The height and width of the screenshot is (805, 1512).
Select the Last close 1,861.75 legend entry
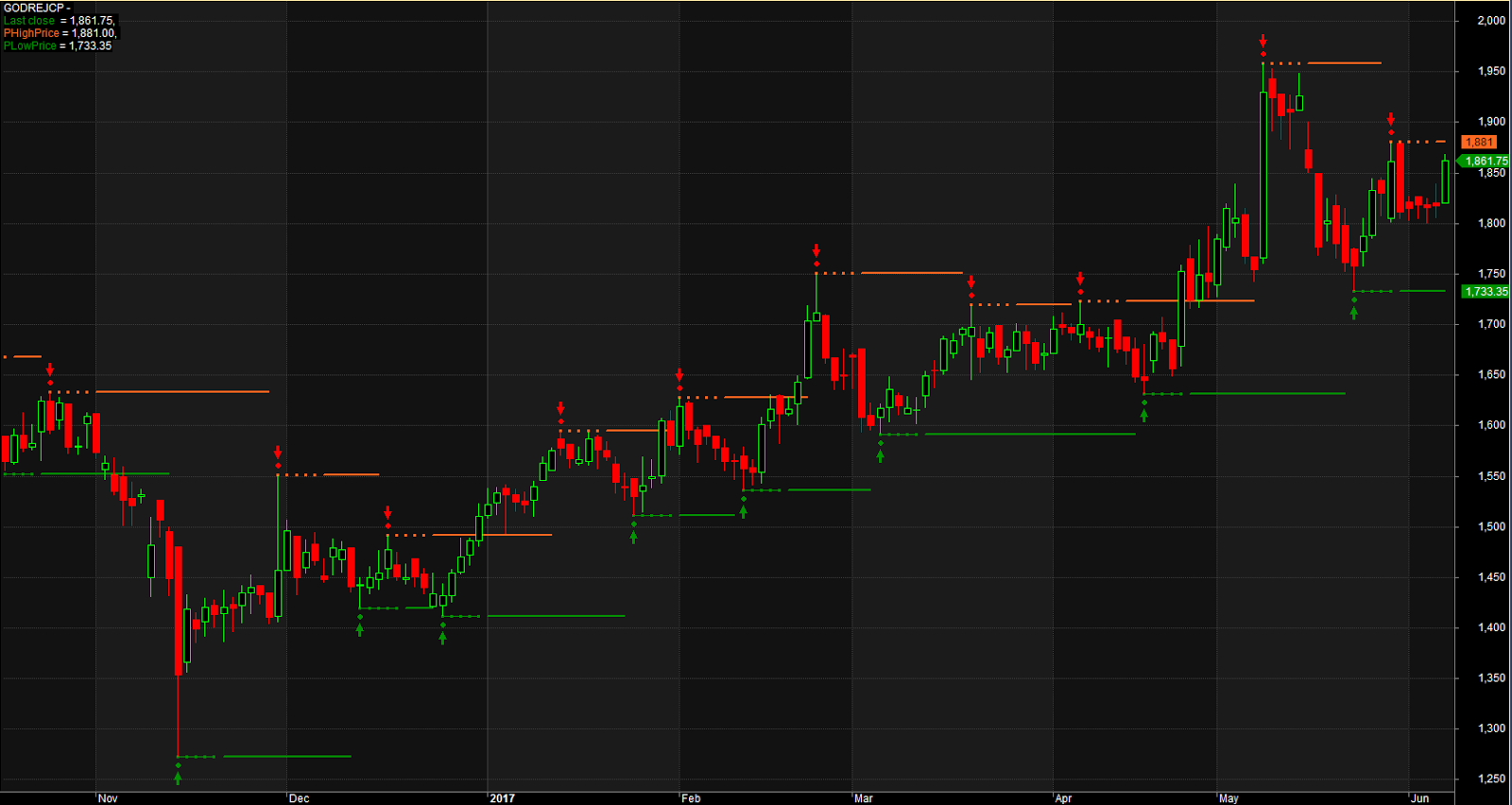click(x=60, y=20)
